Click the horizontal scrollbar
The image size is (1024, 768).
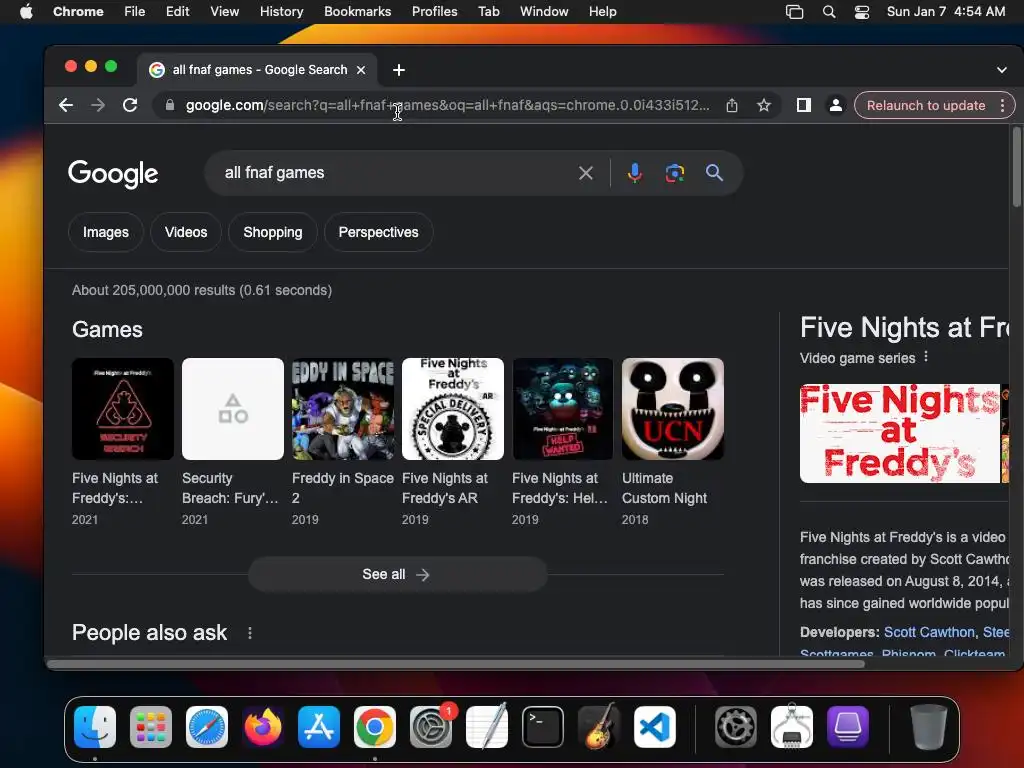(455, 664)
